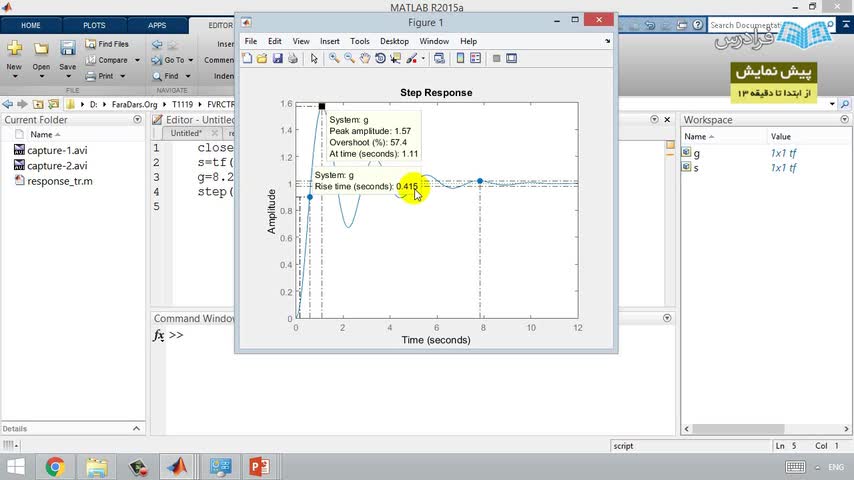Open Command Window actions dropdown
This screenshot has height=480, width=854.
[667, 318]
